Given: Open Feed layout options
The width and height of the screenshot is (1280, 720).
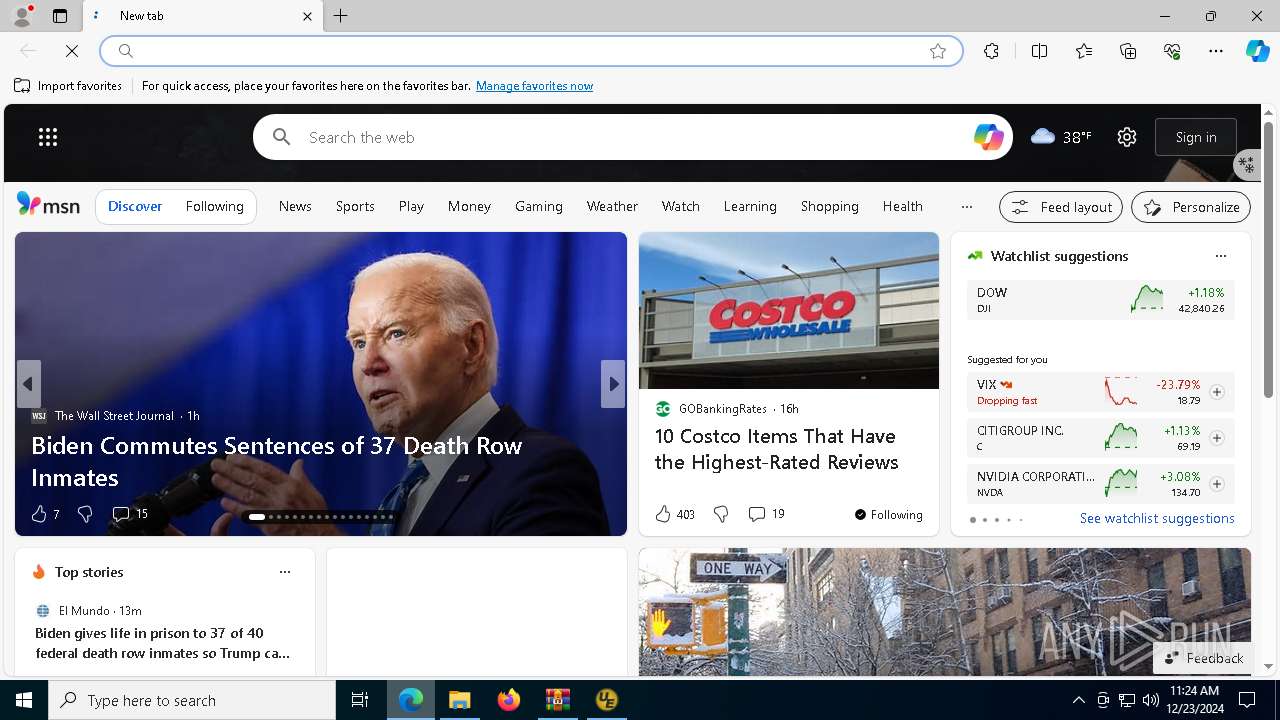Looking at the screenshot, I should pos(1061,207).
